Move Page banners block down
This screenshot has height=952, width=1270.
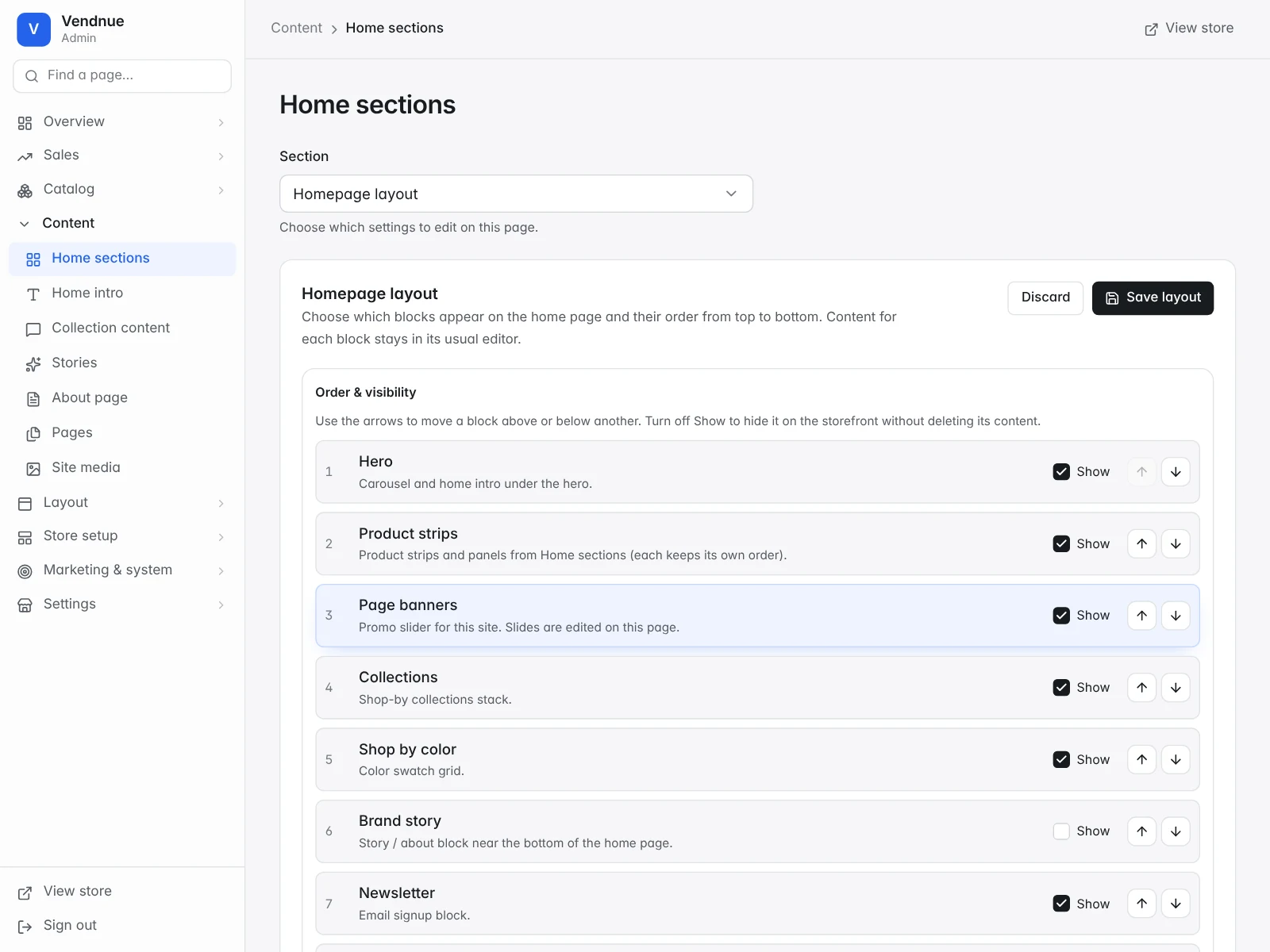(1176, 616)
